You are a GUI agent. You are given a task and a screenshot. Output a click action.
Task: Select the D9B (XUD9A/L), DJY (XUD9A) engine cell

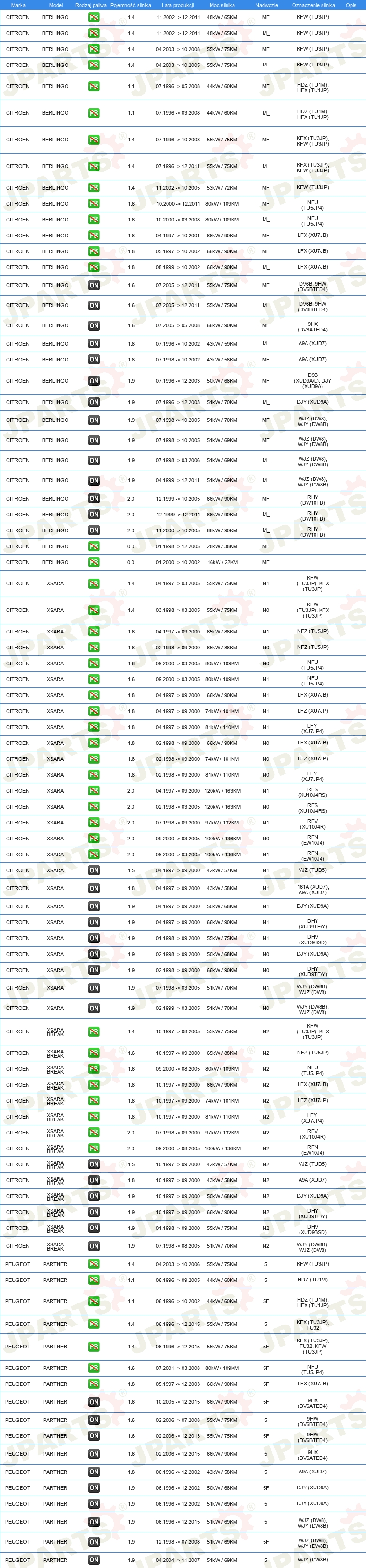[313, 381]
